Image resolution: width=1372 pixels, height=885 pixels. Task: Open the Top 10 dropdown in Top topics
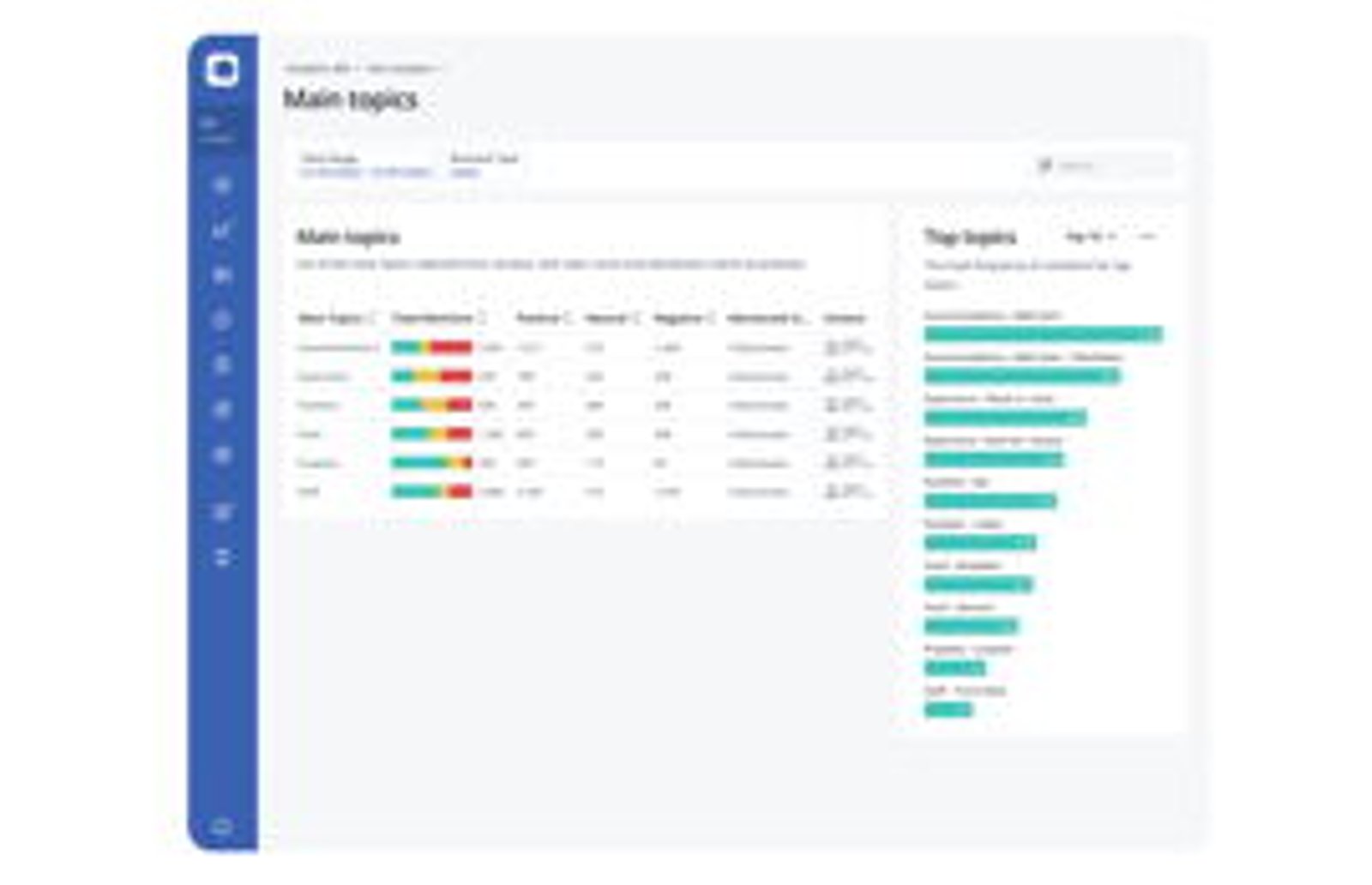point(1090,236)
